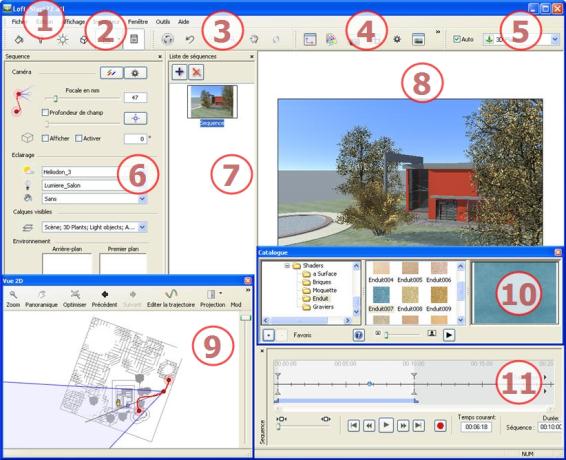566x460 pixels.
Task: Open the Sans dropdown arrow
Action: (x=142, y=199)
